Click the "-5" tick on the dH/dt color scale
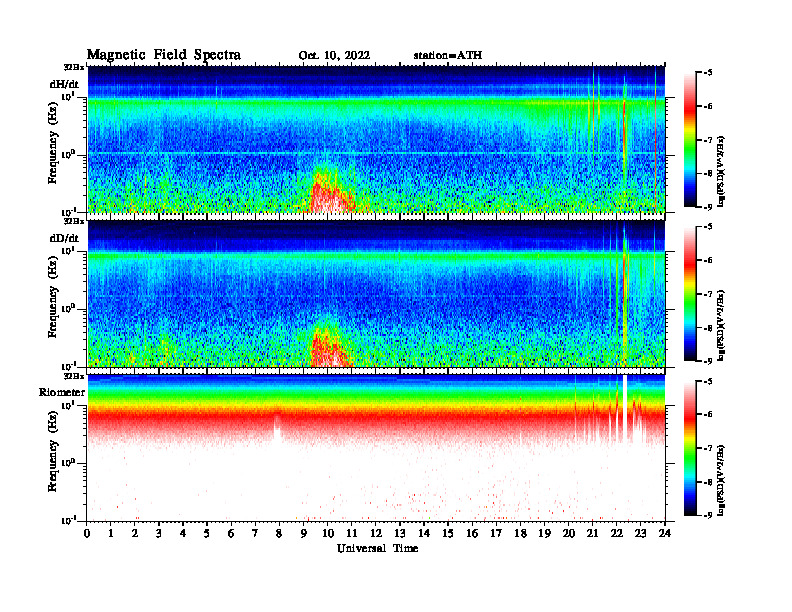Image resolution: width=792 pixels, height=612 pixels. pos(707,73)
